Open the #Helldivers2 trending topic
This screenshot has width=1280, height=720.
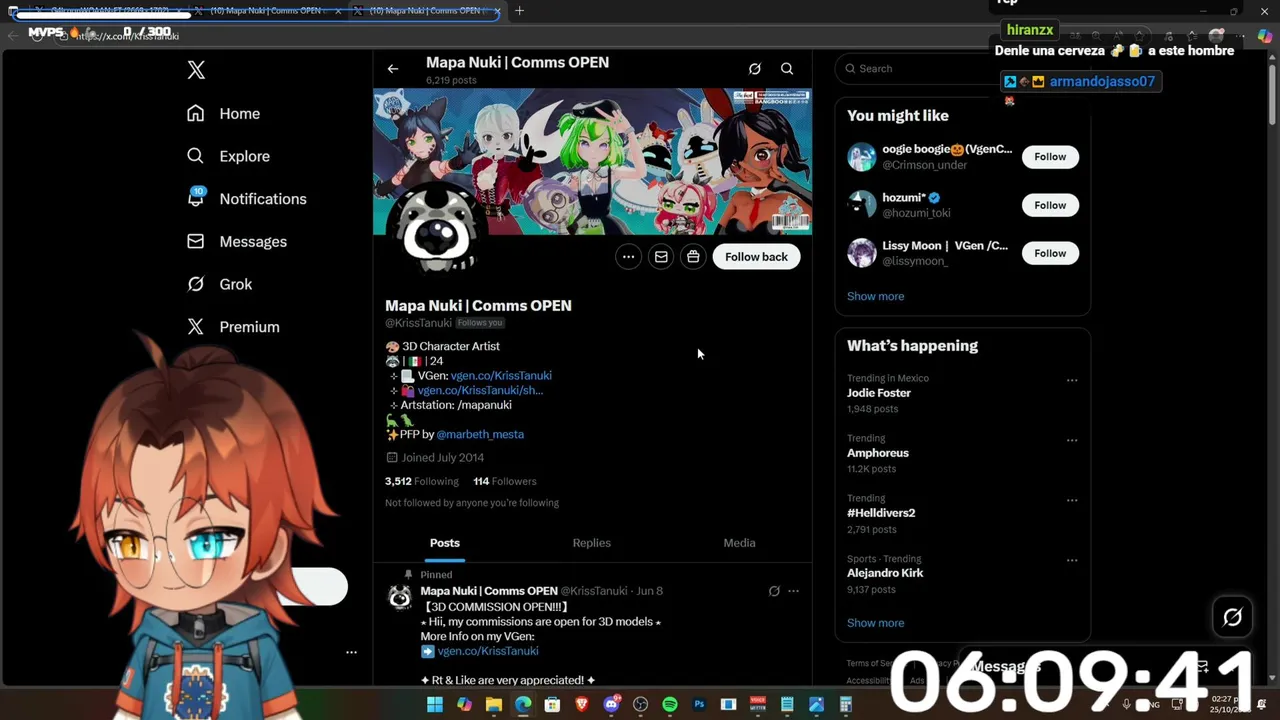tap(881, 513)
